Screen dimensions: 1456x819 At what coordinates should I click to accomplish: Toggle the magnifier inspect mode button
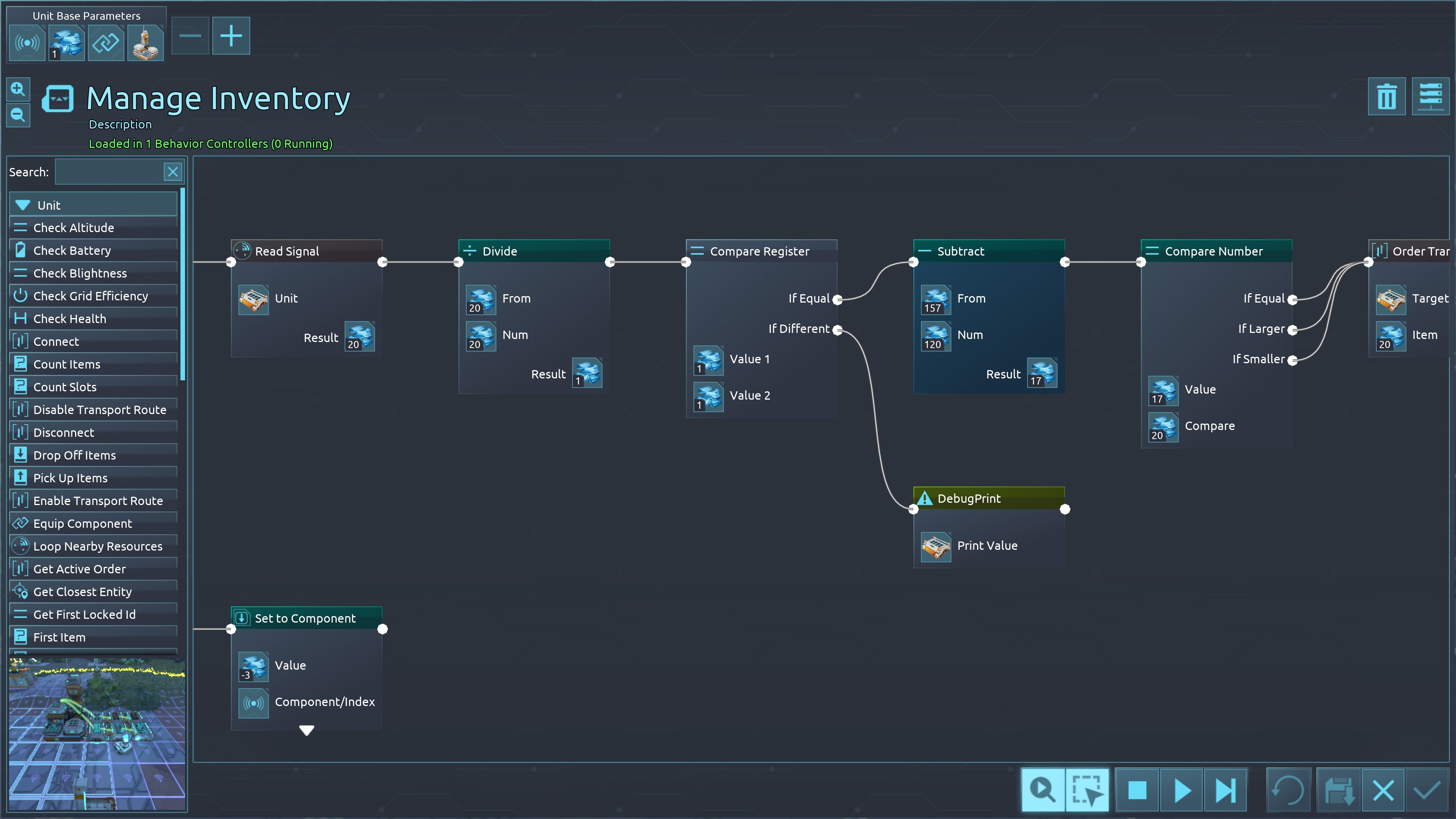[x=1043, y=789]
